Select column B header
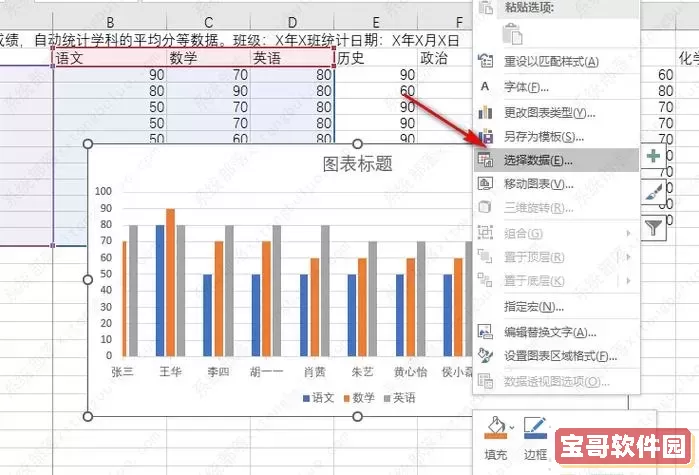 pyautogui.click(x=110, y=22)
